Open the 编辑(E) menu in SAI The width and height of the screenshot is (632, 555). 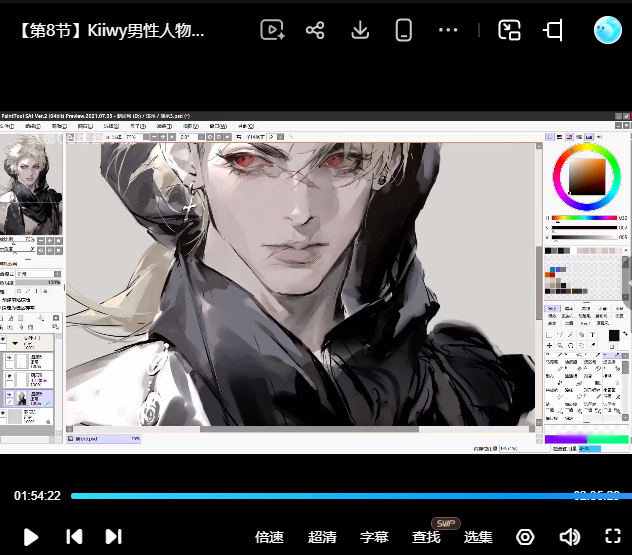click(x=33, y=126)
